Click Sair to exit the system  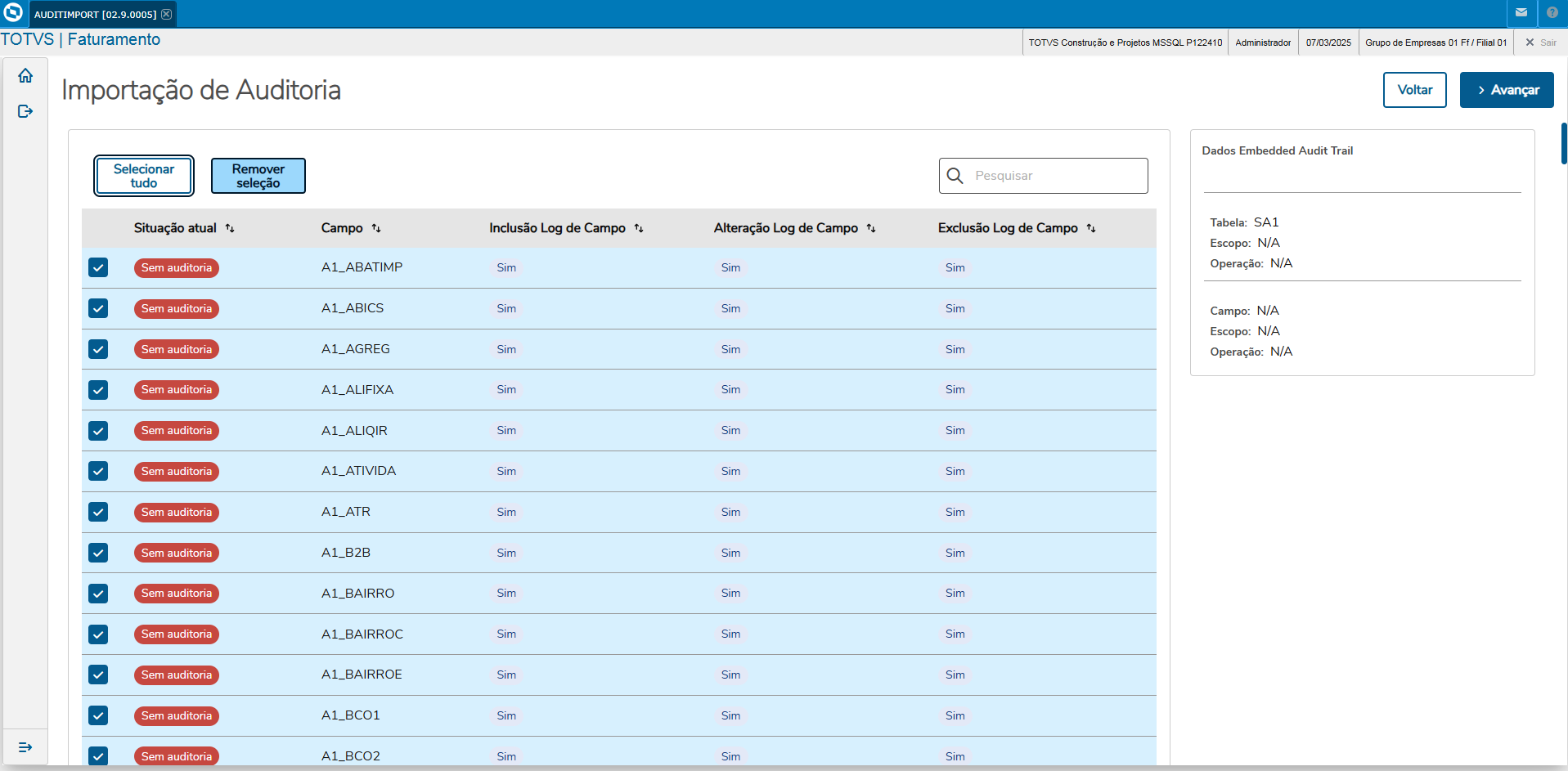click(1541, 43)
